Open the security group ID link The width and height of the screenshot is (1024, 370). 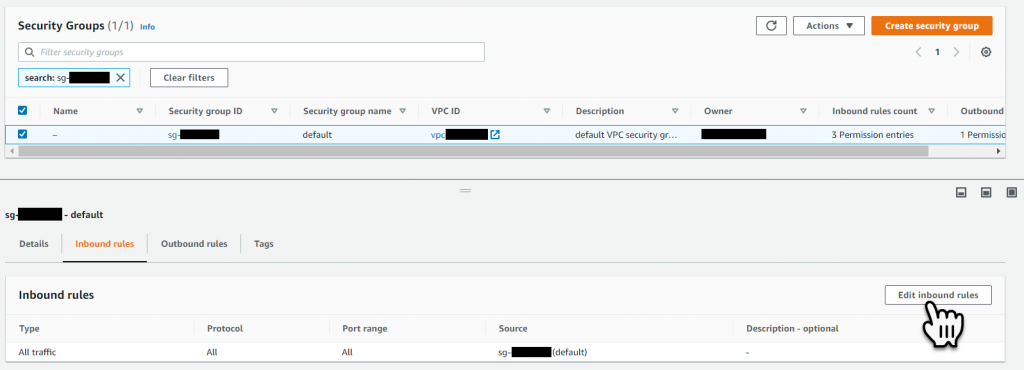tap(193, 135)
